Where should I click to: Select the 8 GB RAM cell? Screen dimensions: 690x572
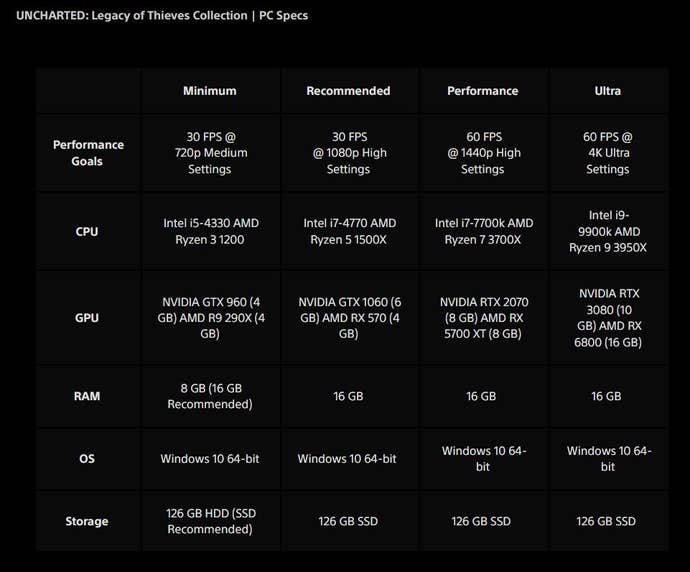pyautogui.click(x=210, y=396)
